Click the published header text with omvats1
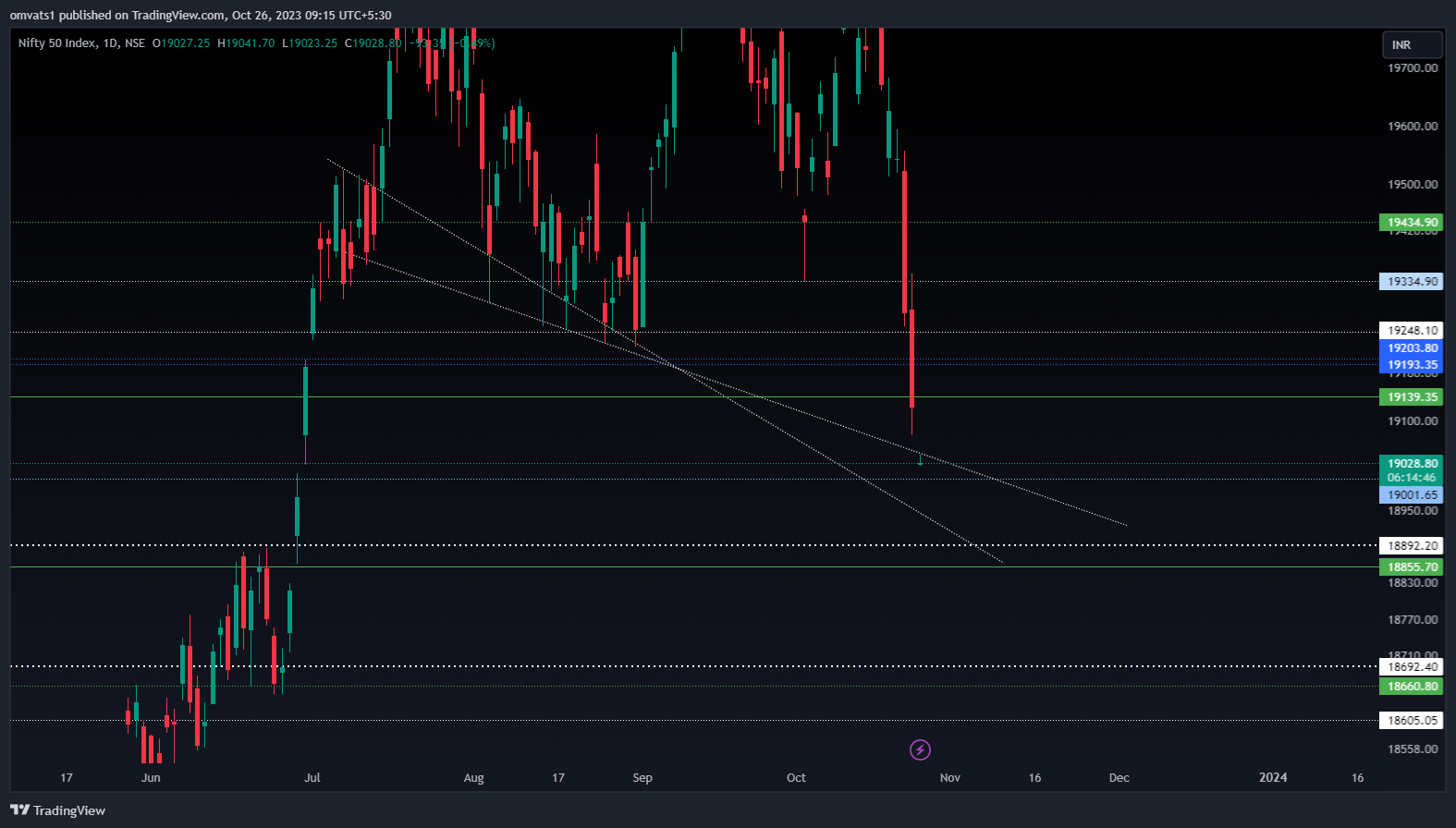This screenshot has width=1456, height=828. tap(201, 16)
